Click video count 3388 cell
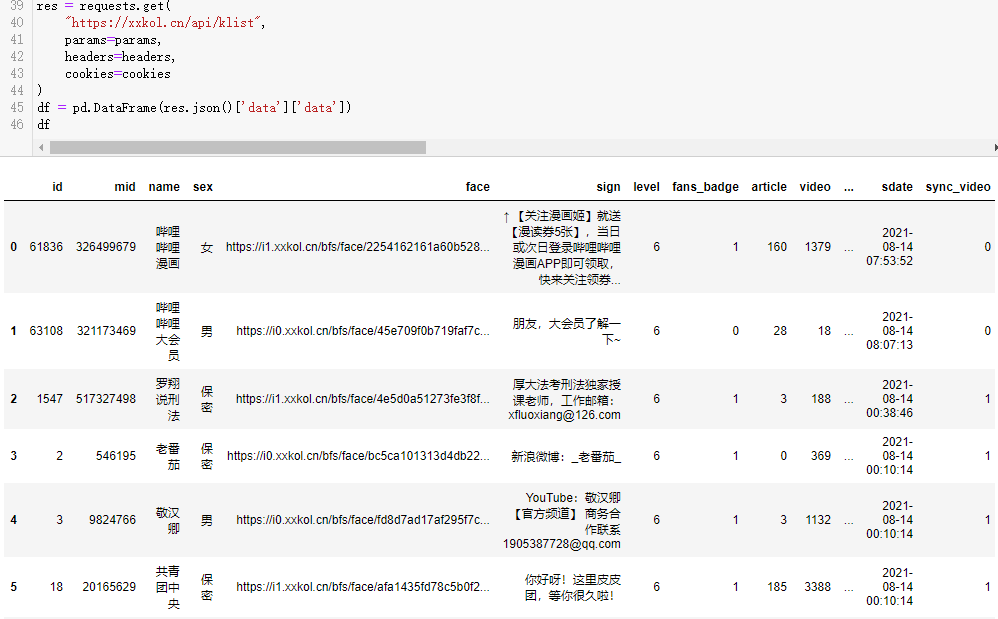Viewport: 998px width, 619px height. pos(817,587)
